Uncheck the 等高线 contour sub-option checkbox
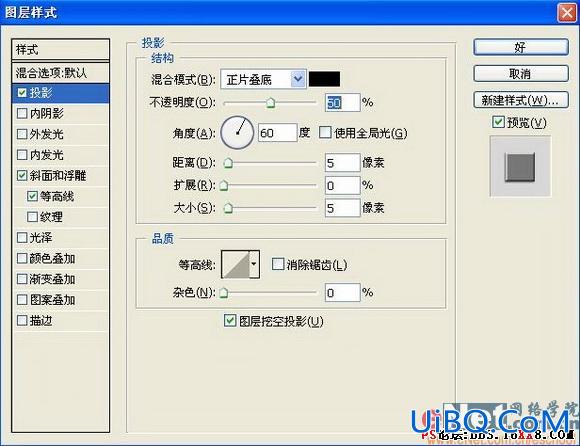This screenshot has width=580, height=446. tap(33, 196)
